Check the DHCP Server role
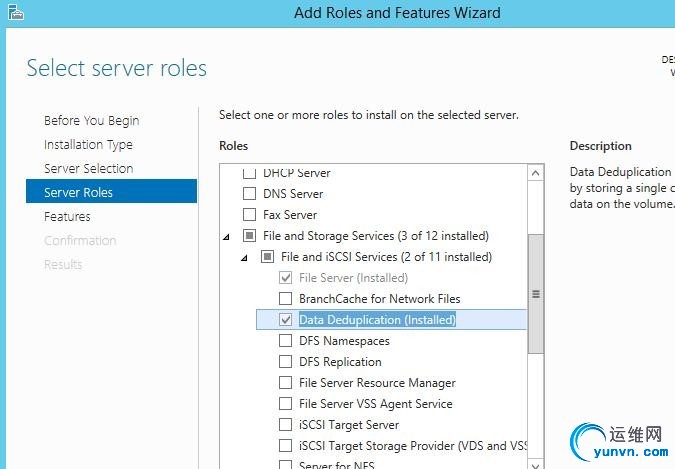Screen dimensions: 675x469 (x=250, y=173)
